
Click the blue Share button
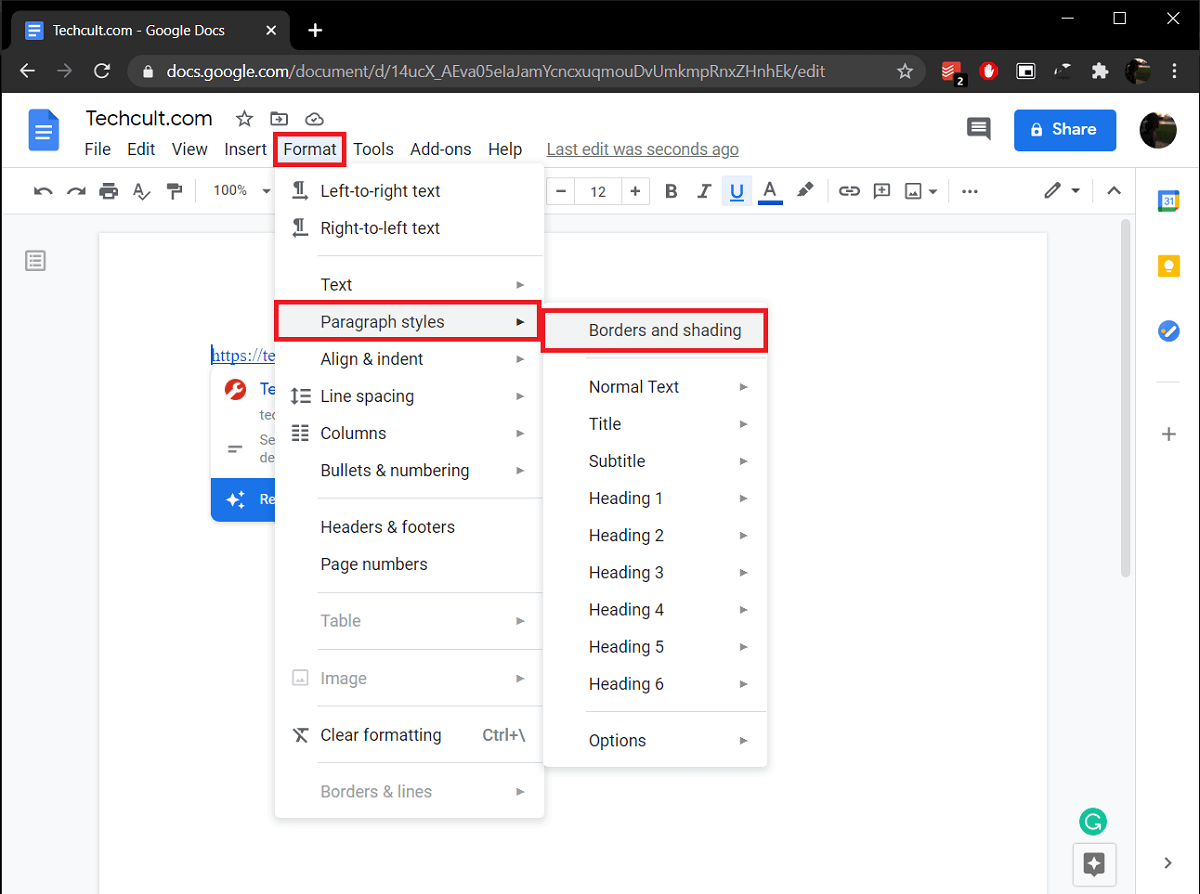(1064, 130)
